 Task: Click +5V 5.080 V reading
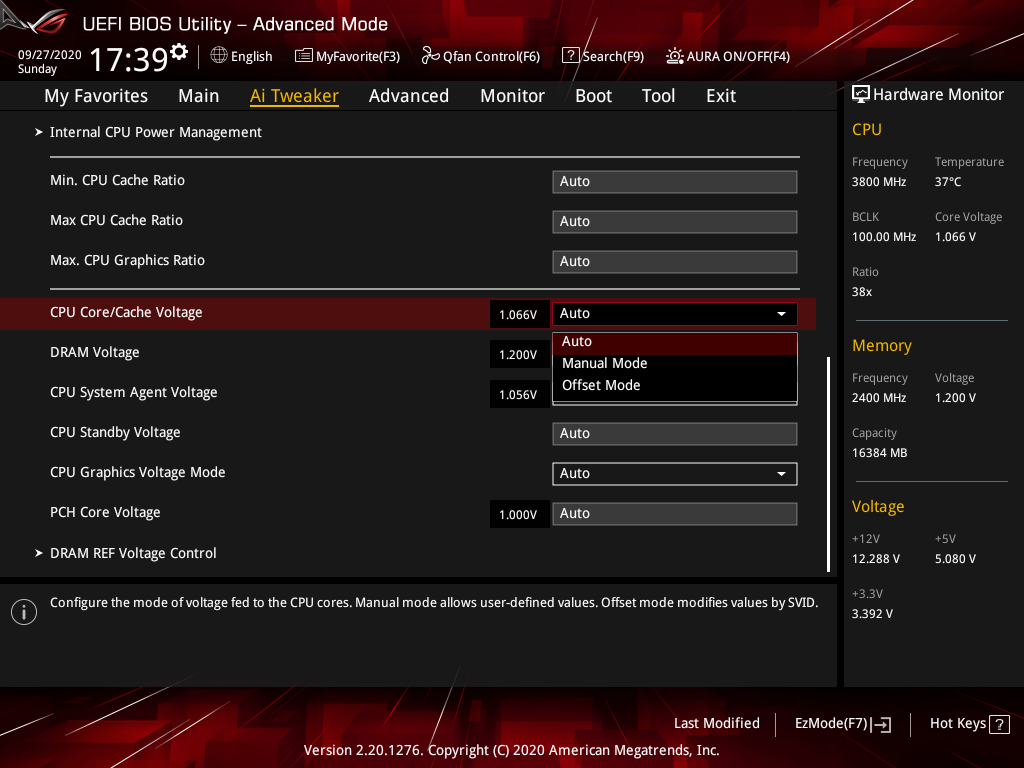tap(955, 559)
